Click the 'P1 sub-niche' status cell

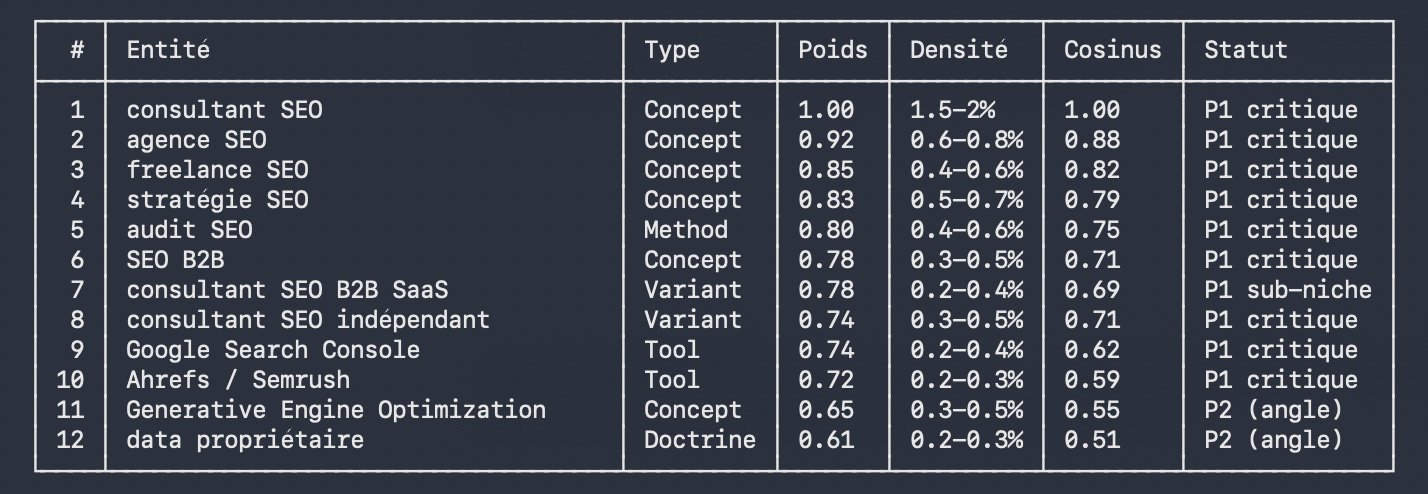click(1287, 289)
